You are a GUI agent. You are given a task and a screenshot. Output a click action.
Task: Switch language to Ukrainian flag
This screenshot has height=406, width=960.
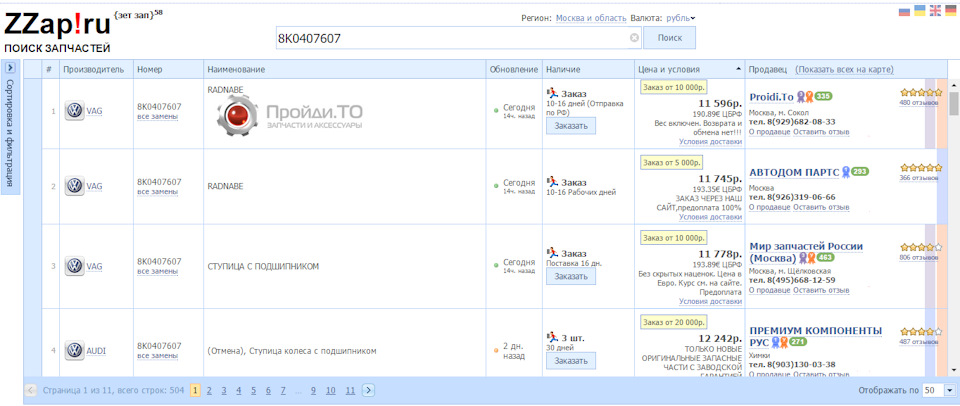click(x=920, y=10)
